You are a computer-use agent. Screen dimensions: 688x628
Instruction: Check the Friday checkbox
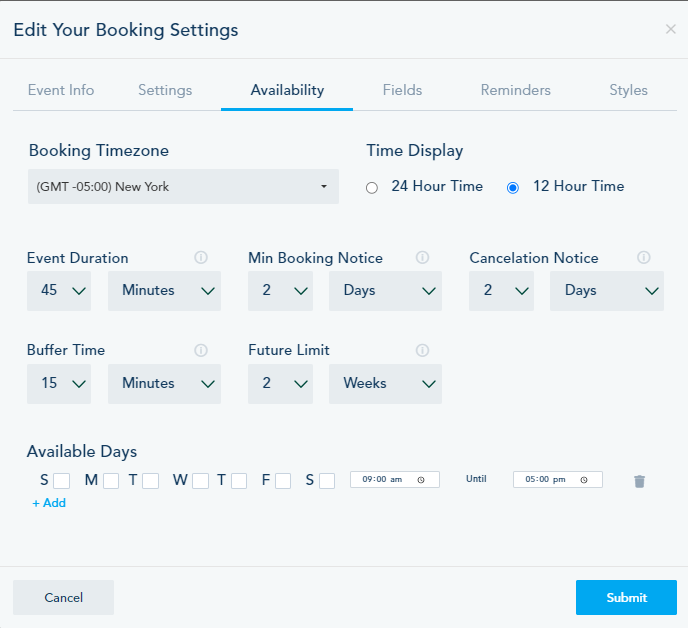click(283, 481)
